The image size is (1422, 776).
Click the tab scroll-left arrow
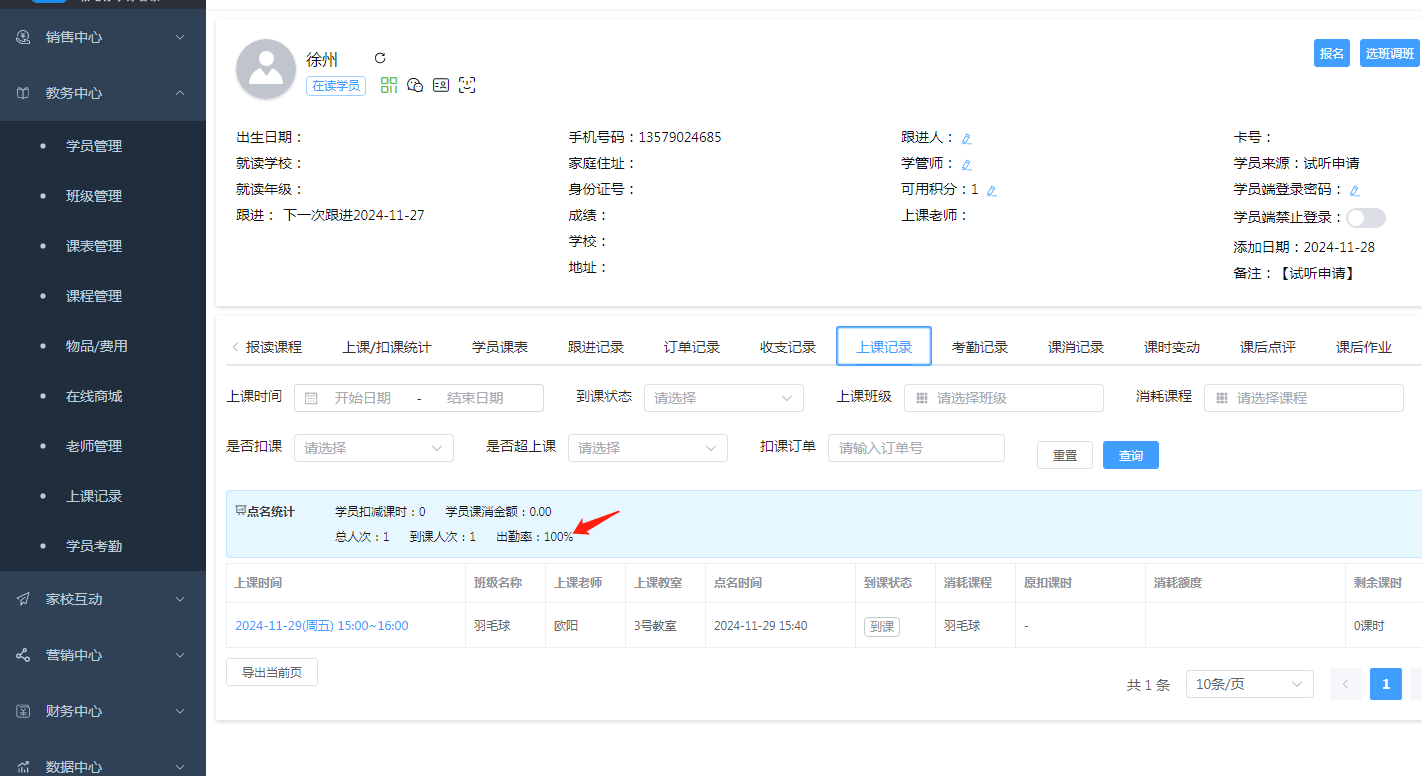point(235,347)
